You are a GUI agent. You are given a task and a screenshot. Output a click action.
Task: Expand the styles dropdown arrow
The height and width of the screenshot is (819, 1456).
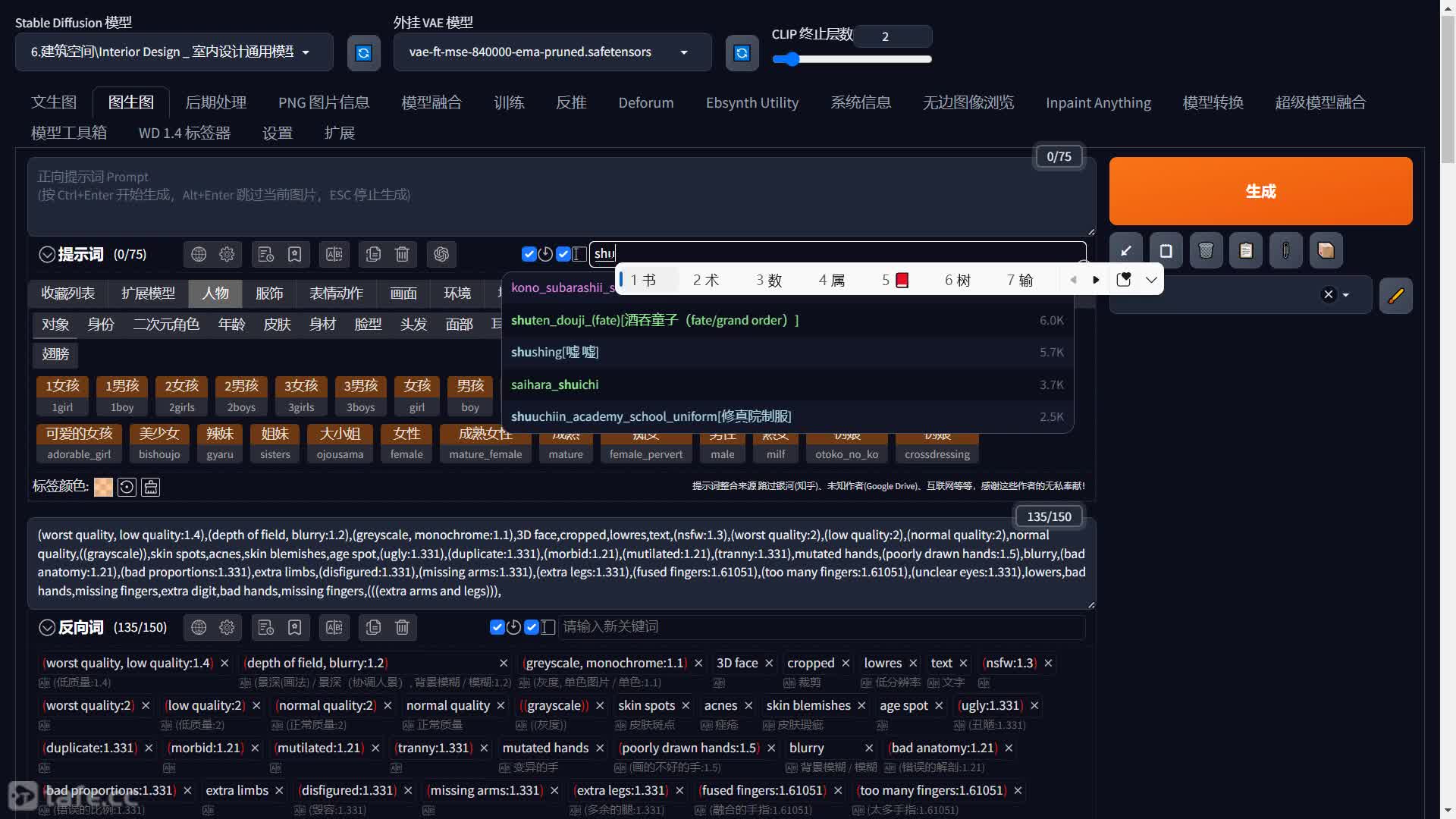coord(1346,296)
